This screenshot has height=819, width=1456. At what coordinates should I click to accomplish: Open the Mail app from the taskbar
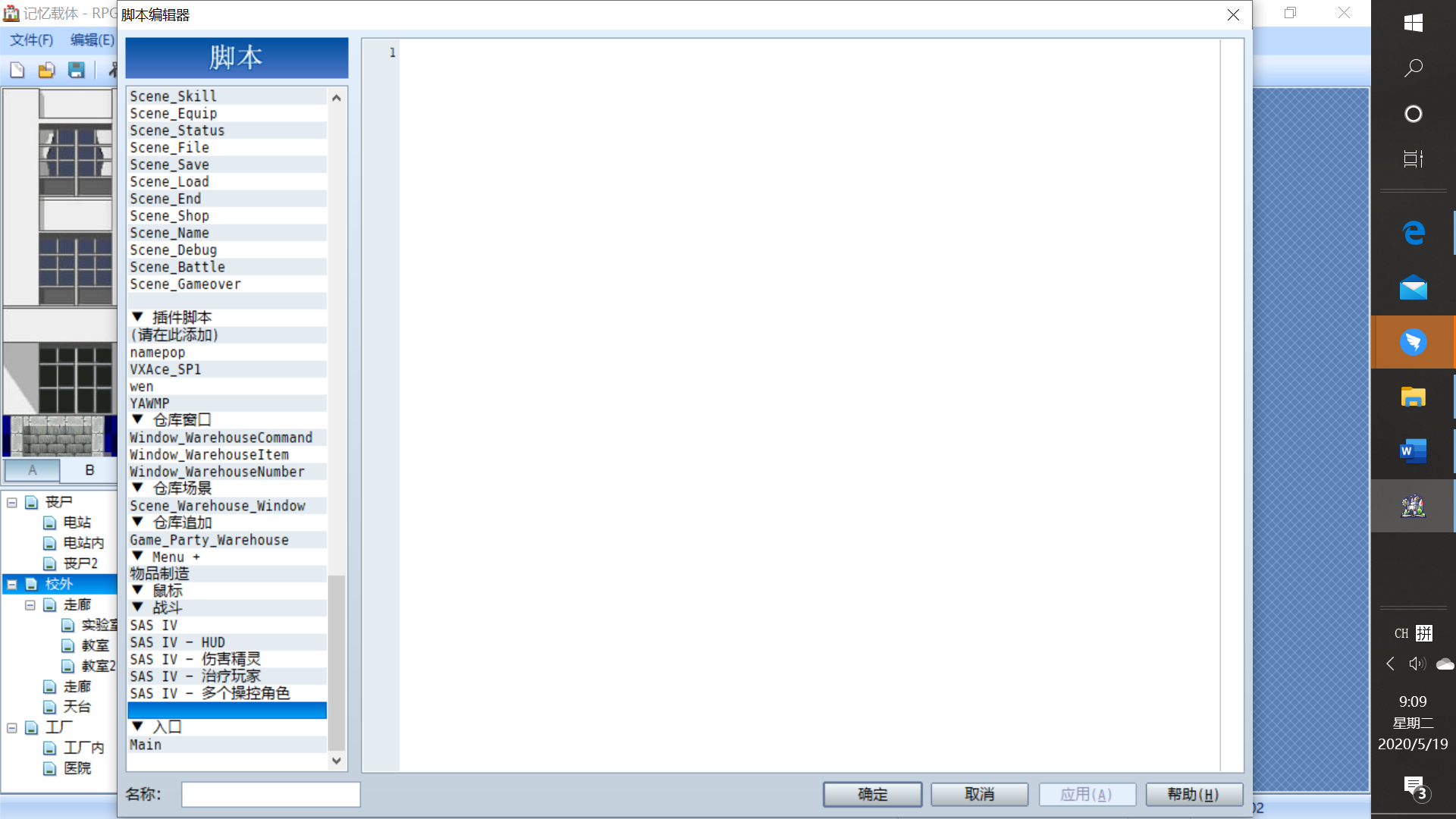pos(1413,287)
